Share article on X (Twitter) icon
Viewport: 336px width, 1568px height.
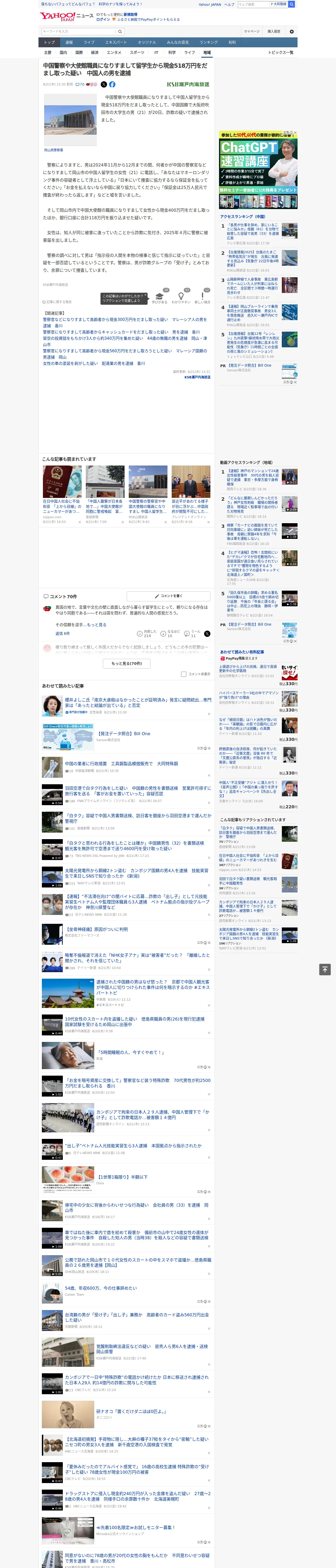point(104,85)
